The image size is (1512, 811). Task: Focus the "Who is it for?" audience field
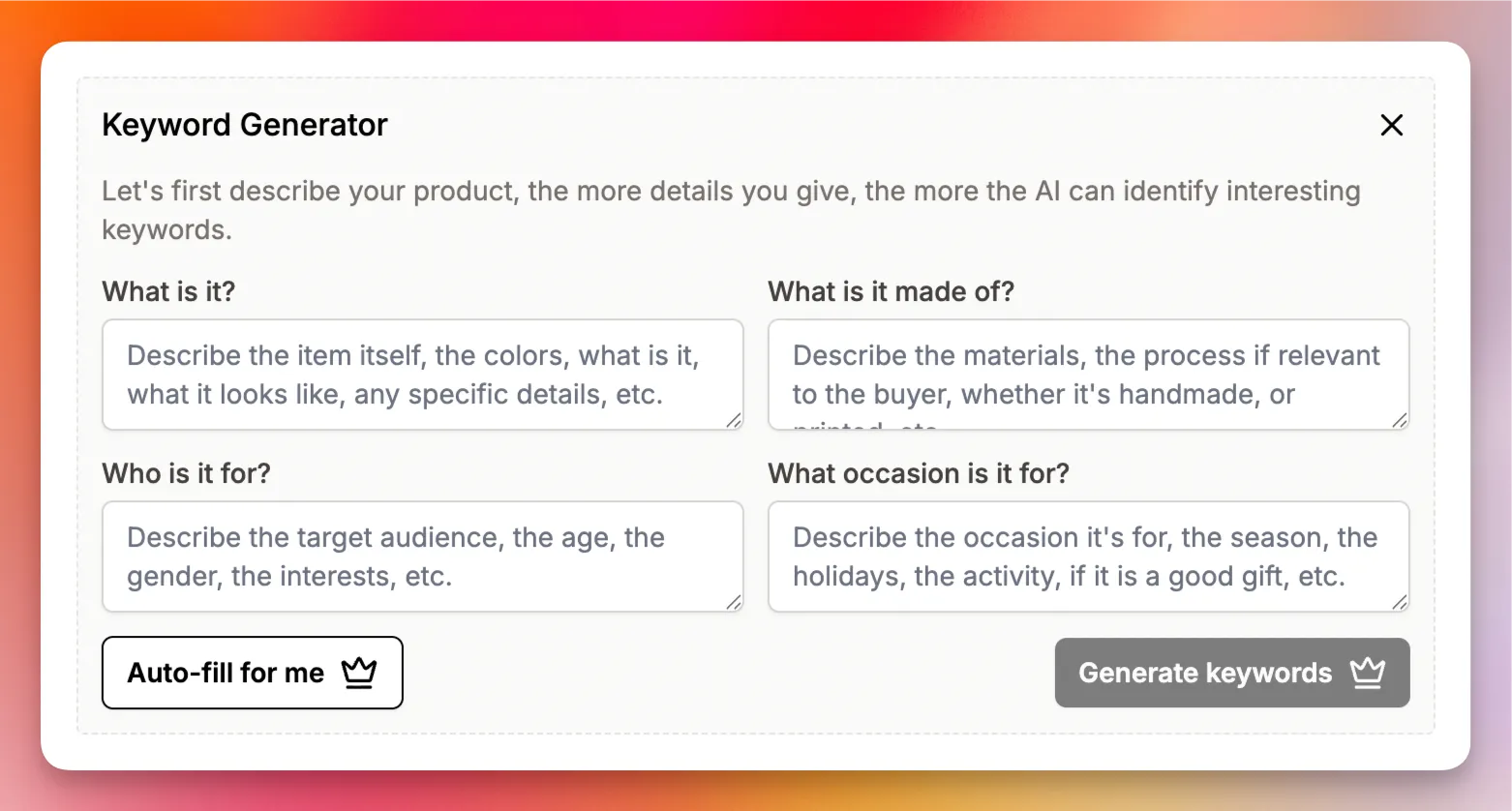[422, 556]
